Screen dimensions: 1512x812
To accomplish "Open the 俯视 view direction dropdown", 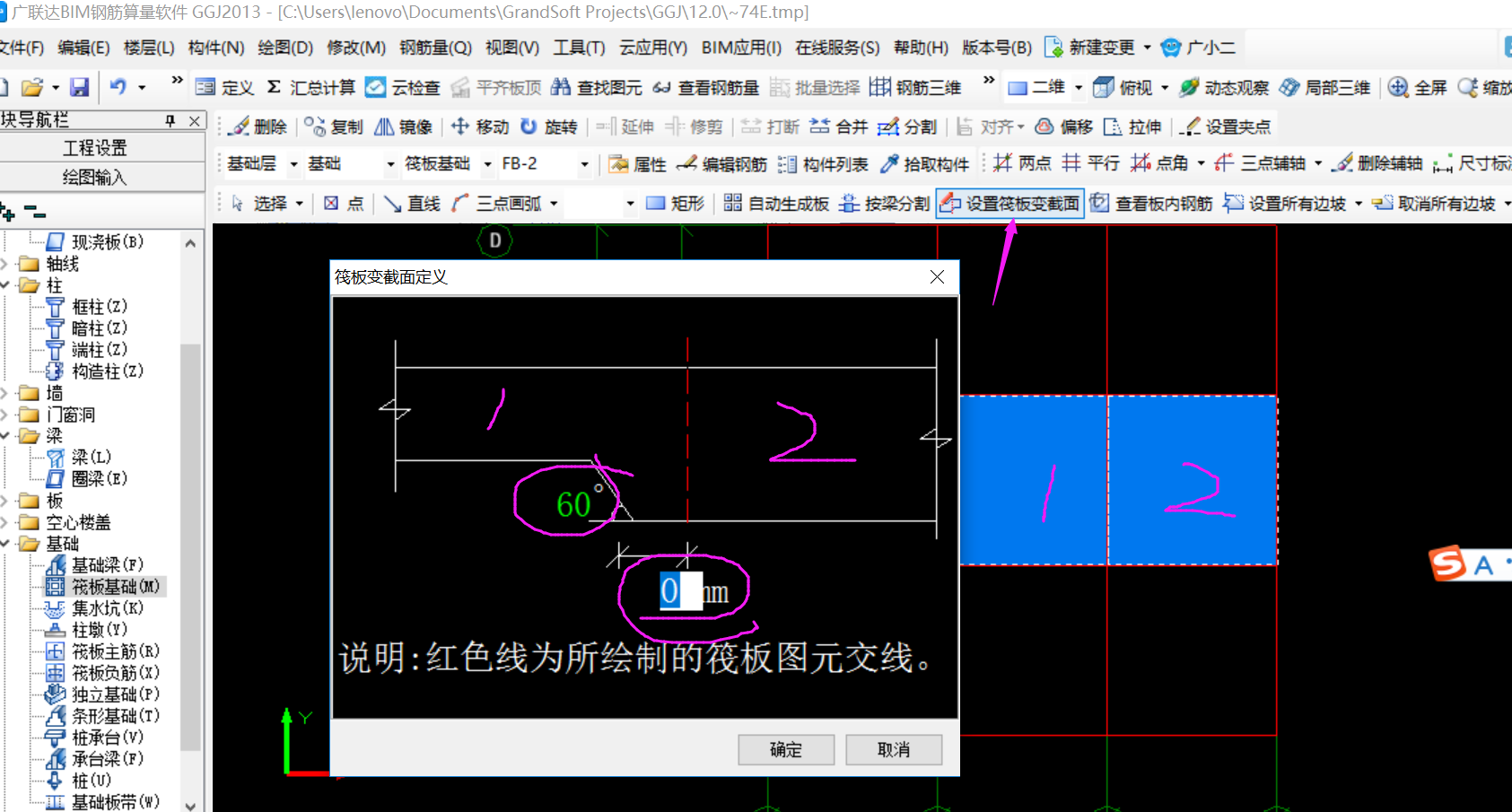I will pyautogui.click(x=1165, y=88).
